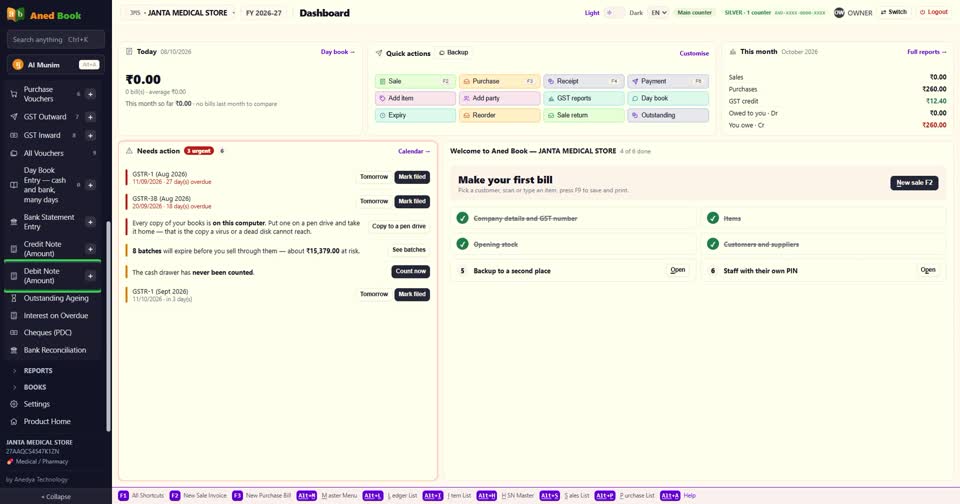Click the sidebar vertical scrollbar

click(x=108, y=326)
